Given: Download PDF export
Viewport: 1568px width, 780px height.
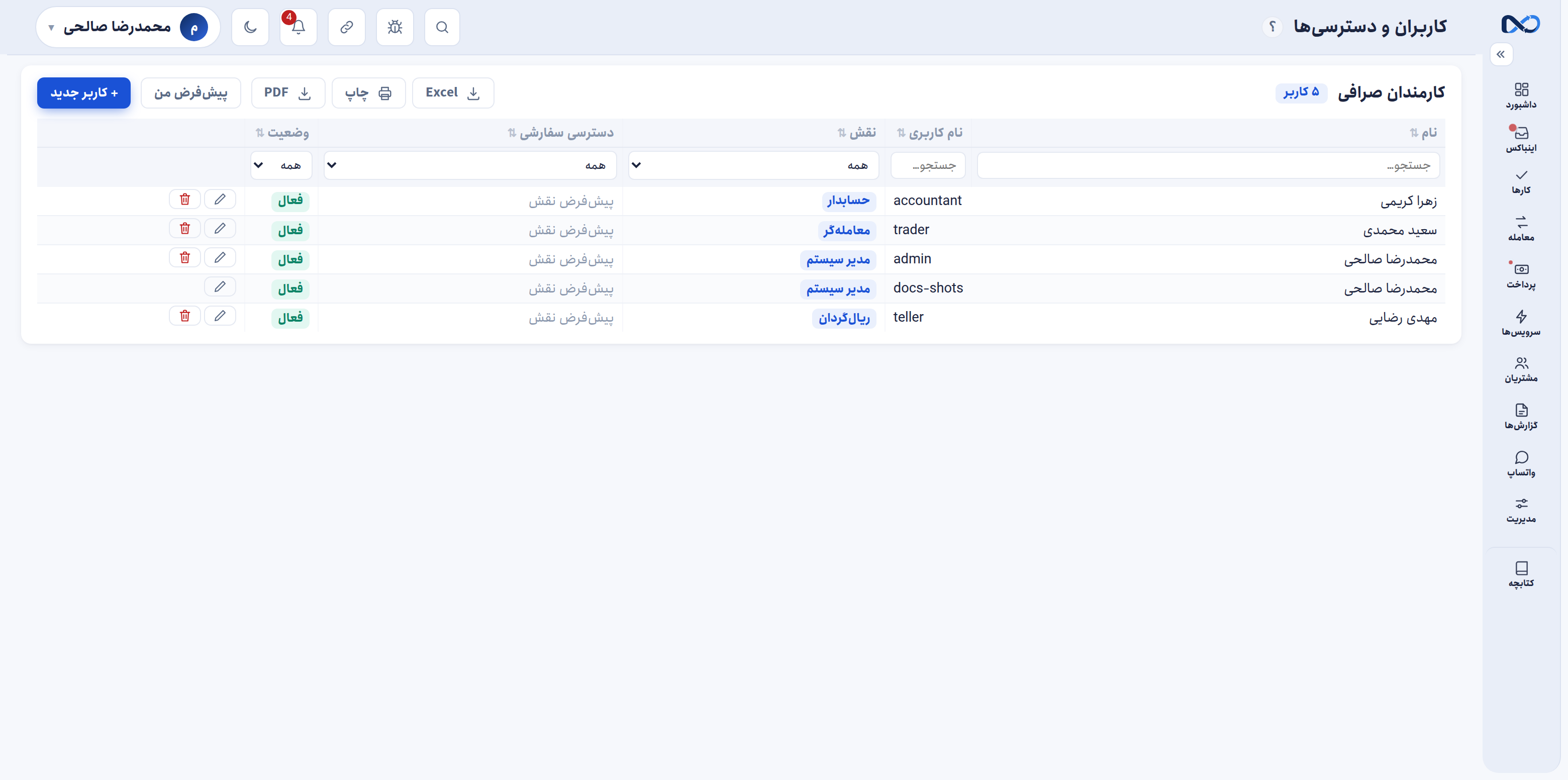Looking at the screenshot, I should (288, 92).
